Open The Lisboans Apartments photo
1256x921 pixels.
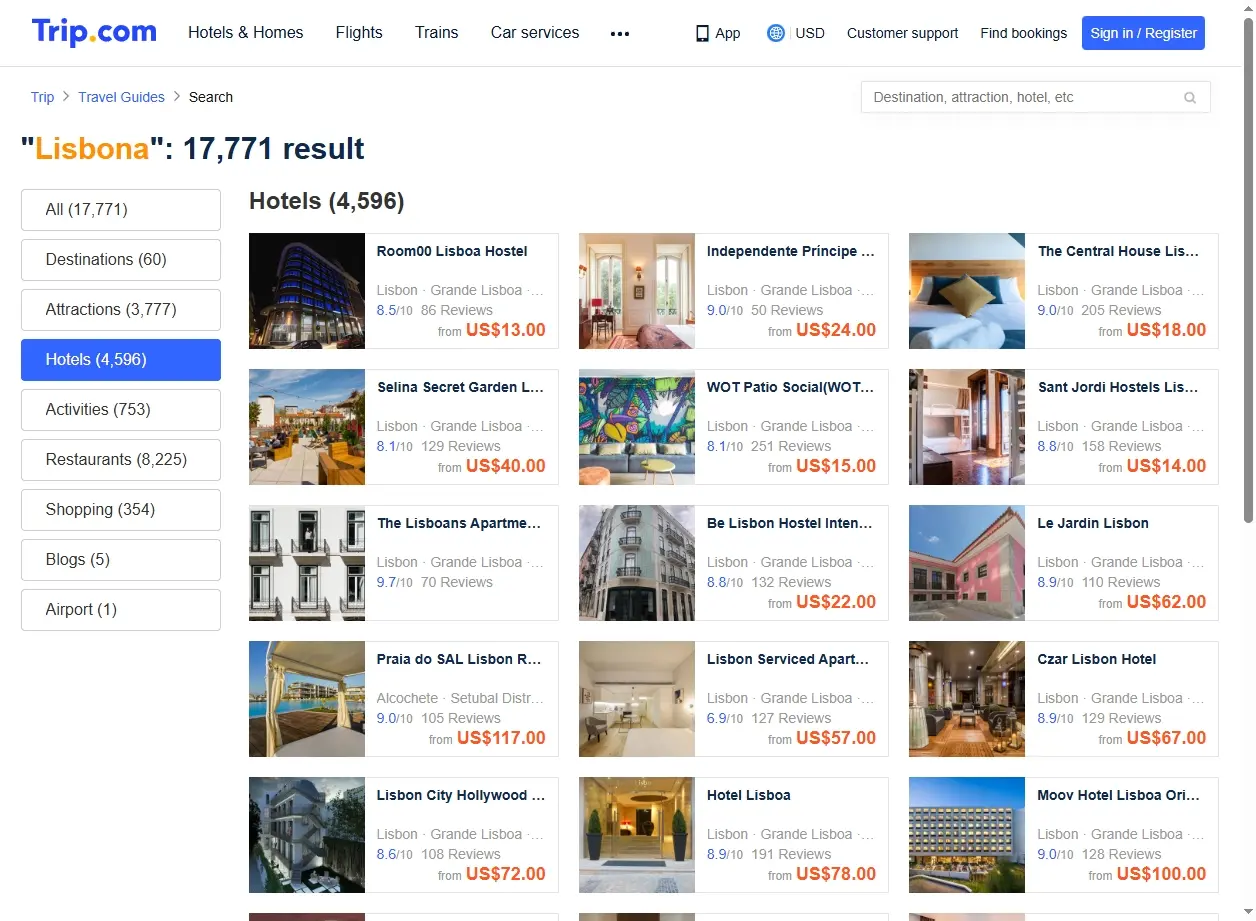[307, 563]
